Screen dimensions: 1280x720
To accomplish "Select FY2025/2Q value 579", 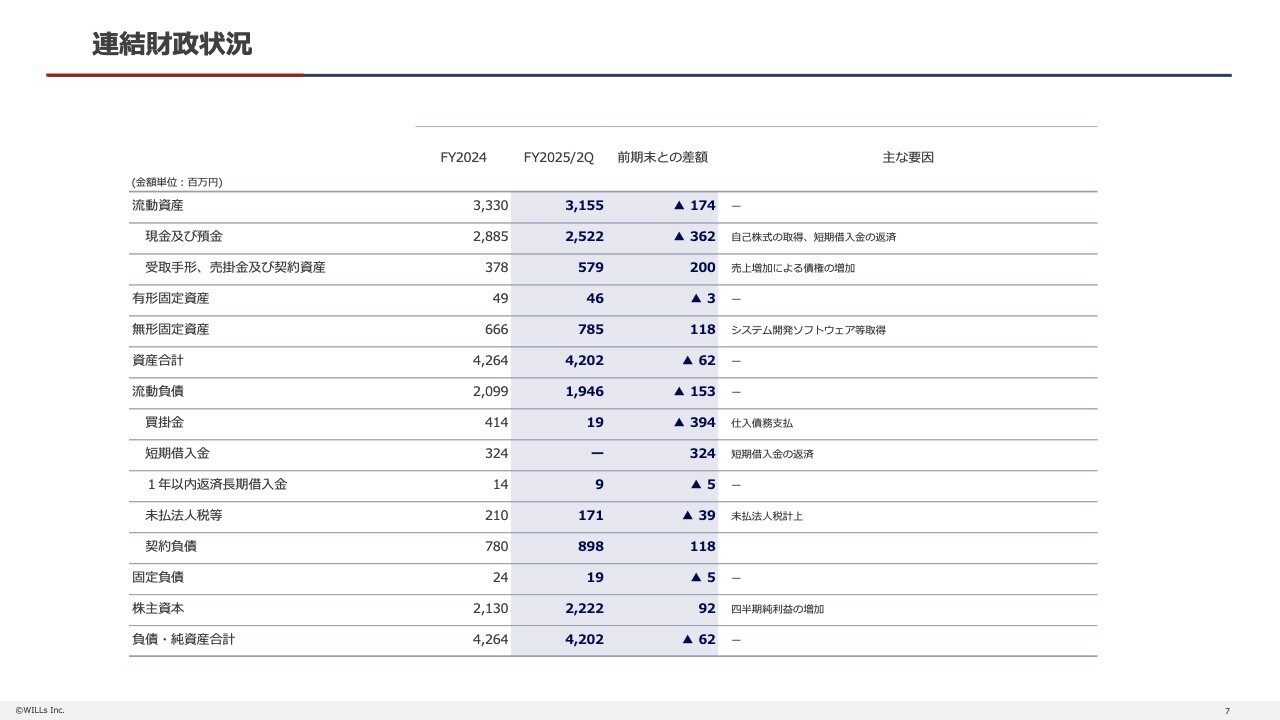I will point(591,268).
